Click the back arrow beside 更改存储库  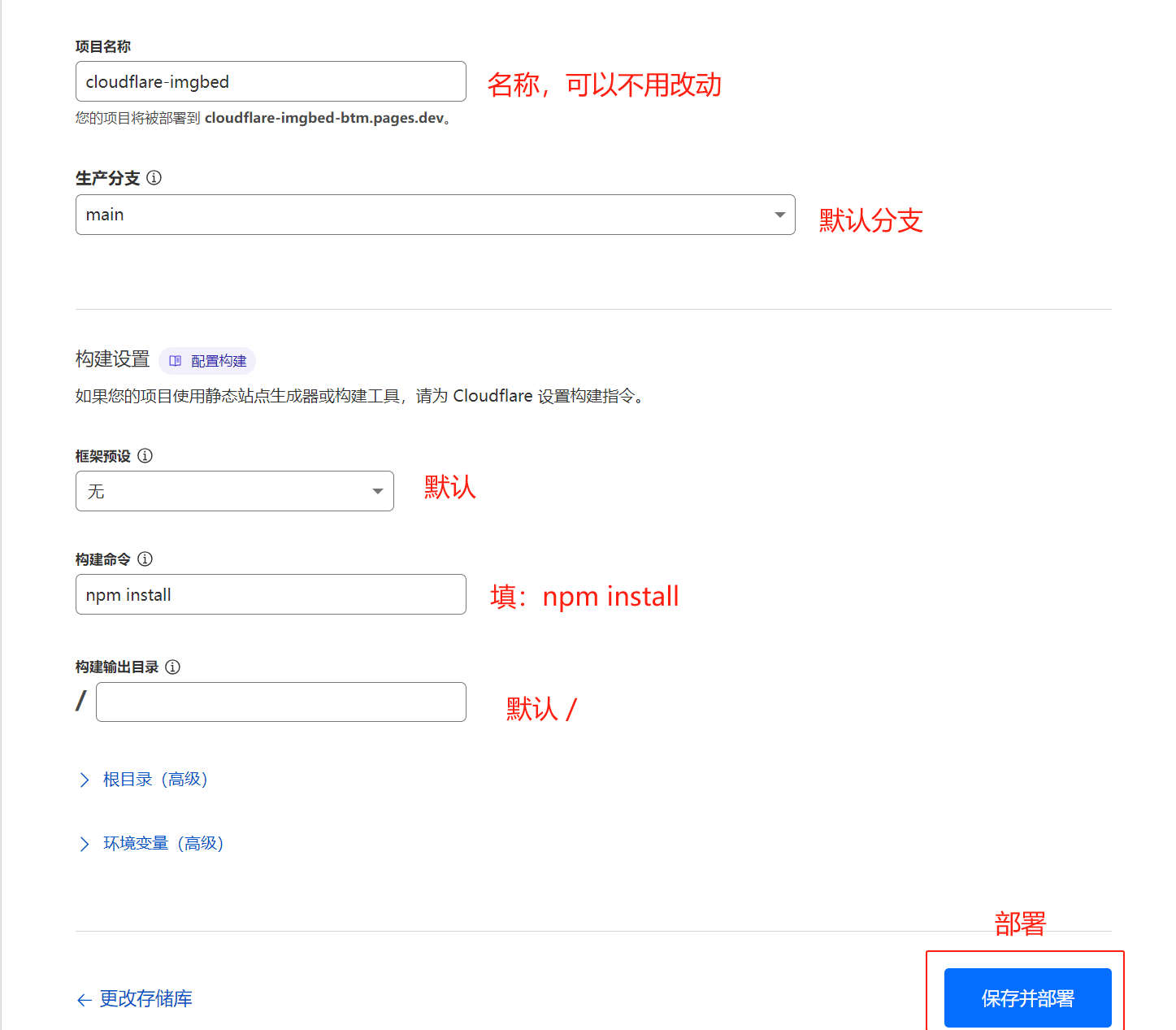click(x=85, y=999)
